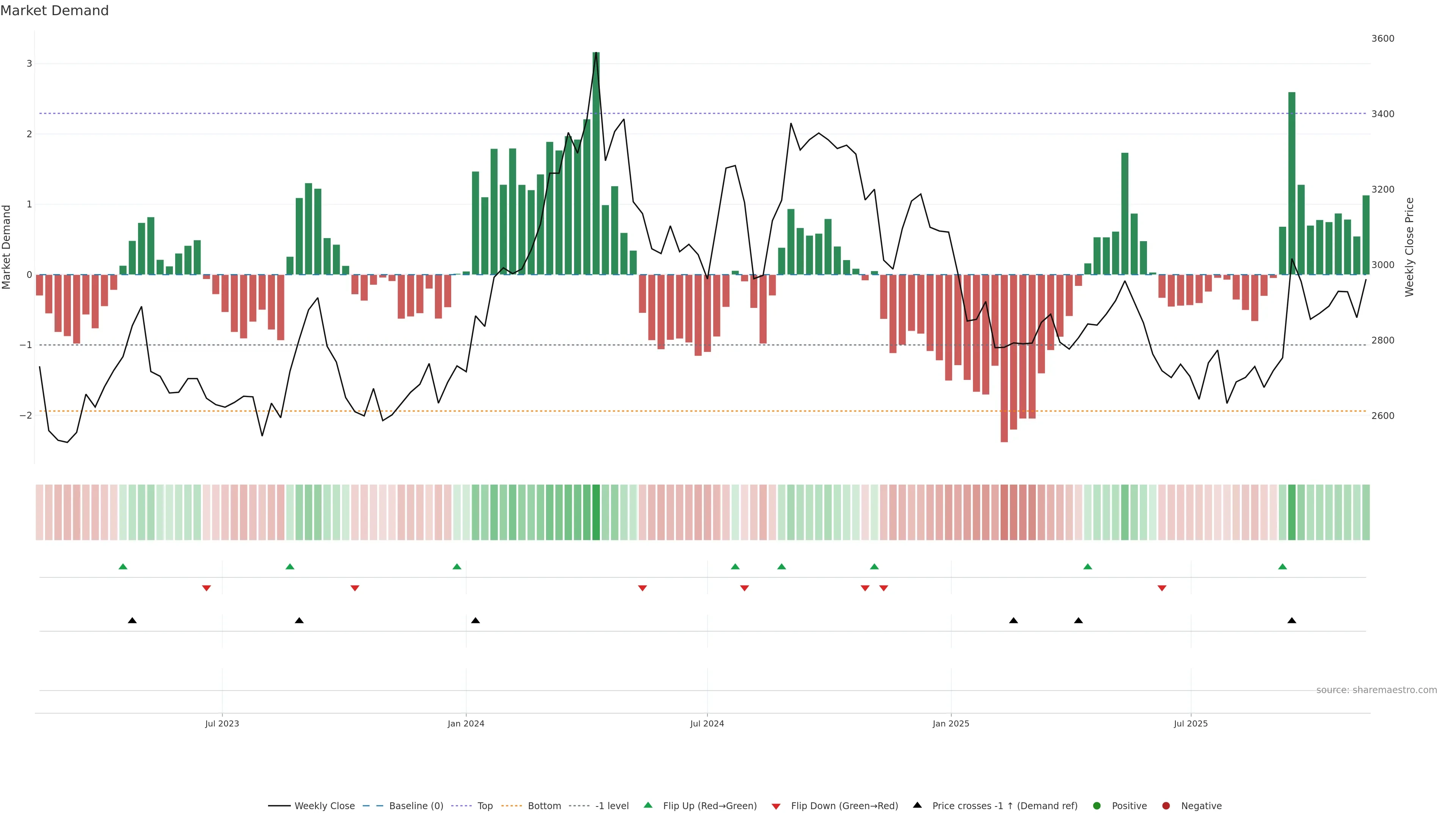The image size is (1456, 819).
Task: Click the first green flip-up marker on timeline
Action: pos(122,566)
